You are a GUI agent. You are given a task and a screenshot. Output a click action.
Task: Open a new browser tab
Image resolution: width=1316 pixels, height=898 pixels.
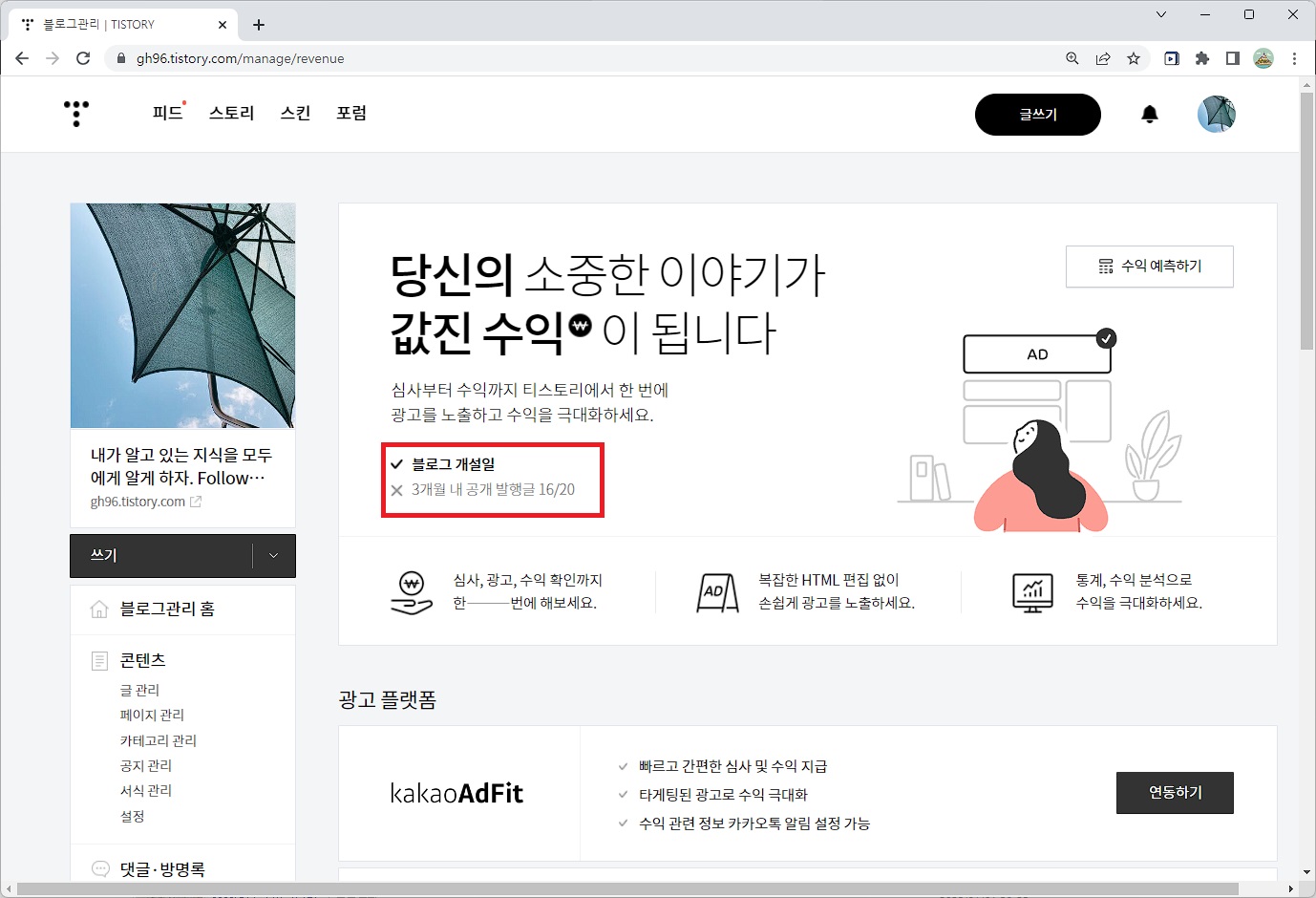click(259, 25)
